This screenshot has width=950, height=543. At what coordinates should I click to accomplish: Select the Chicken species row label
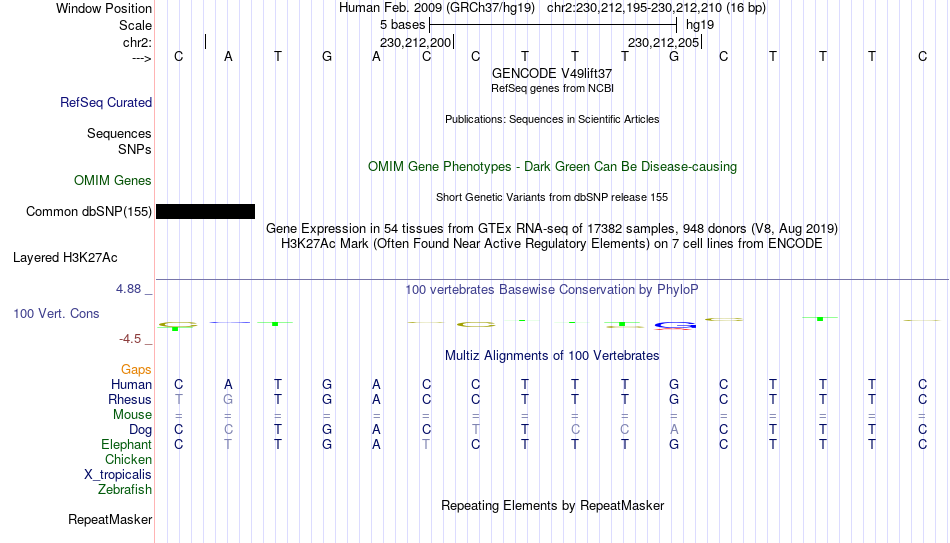coord(128,460)
